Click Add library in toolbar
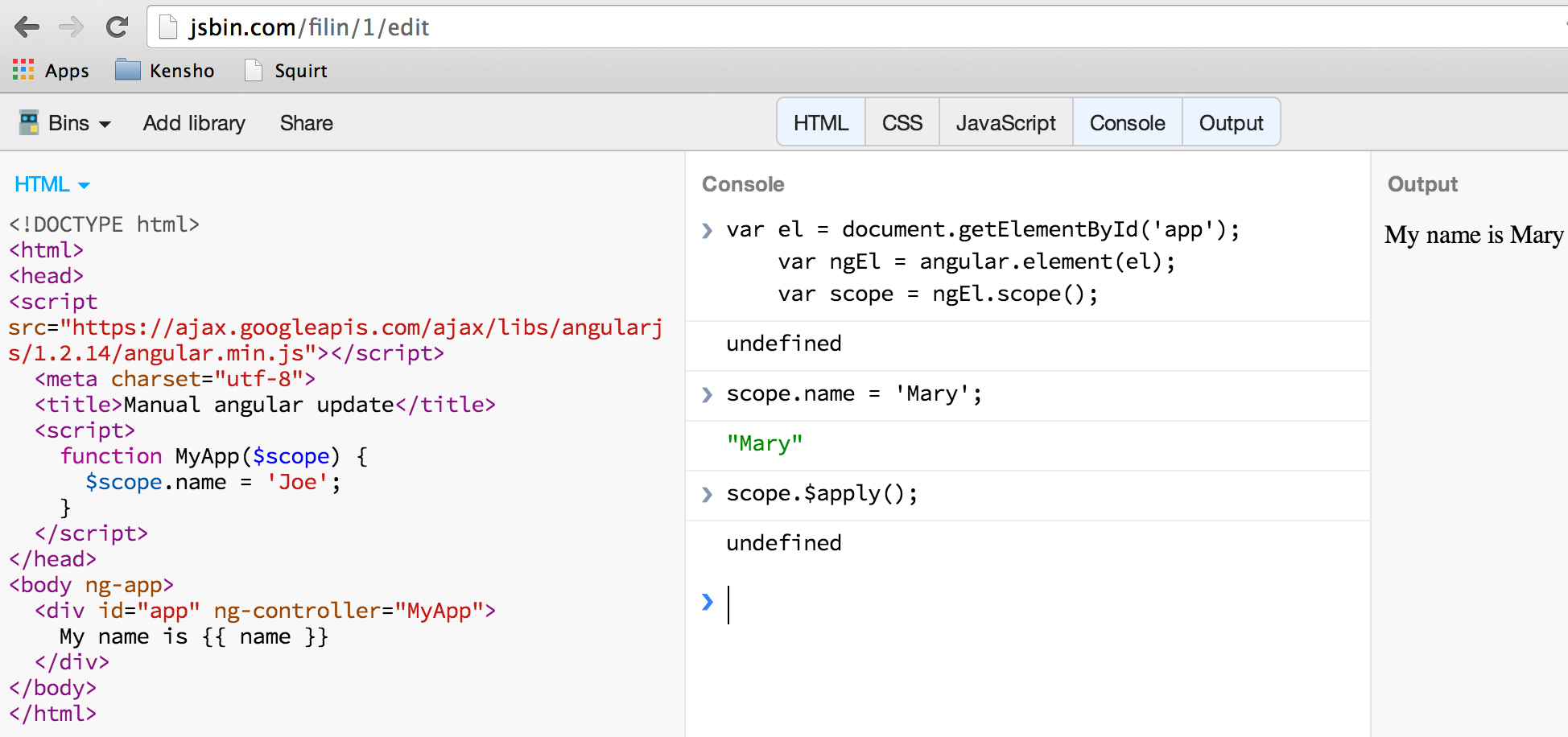The height and width of the screenshot is (737, 1568). [194, 123]
